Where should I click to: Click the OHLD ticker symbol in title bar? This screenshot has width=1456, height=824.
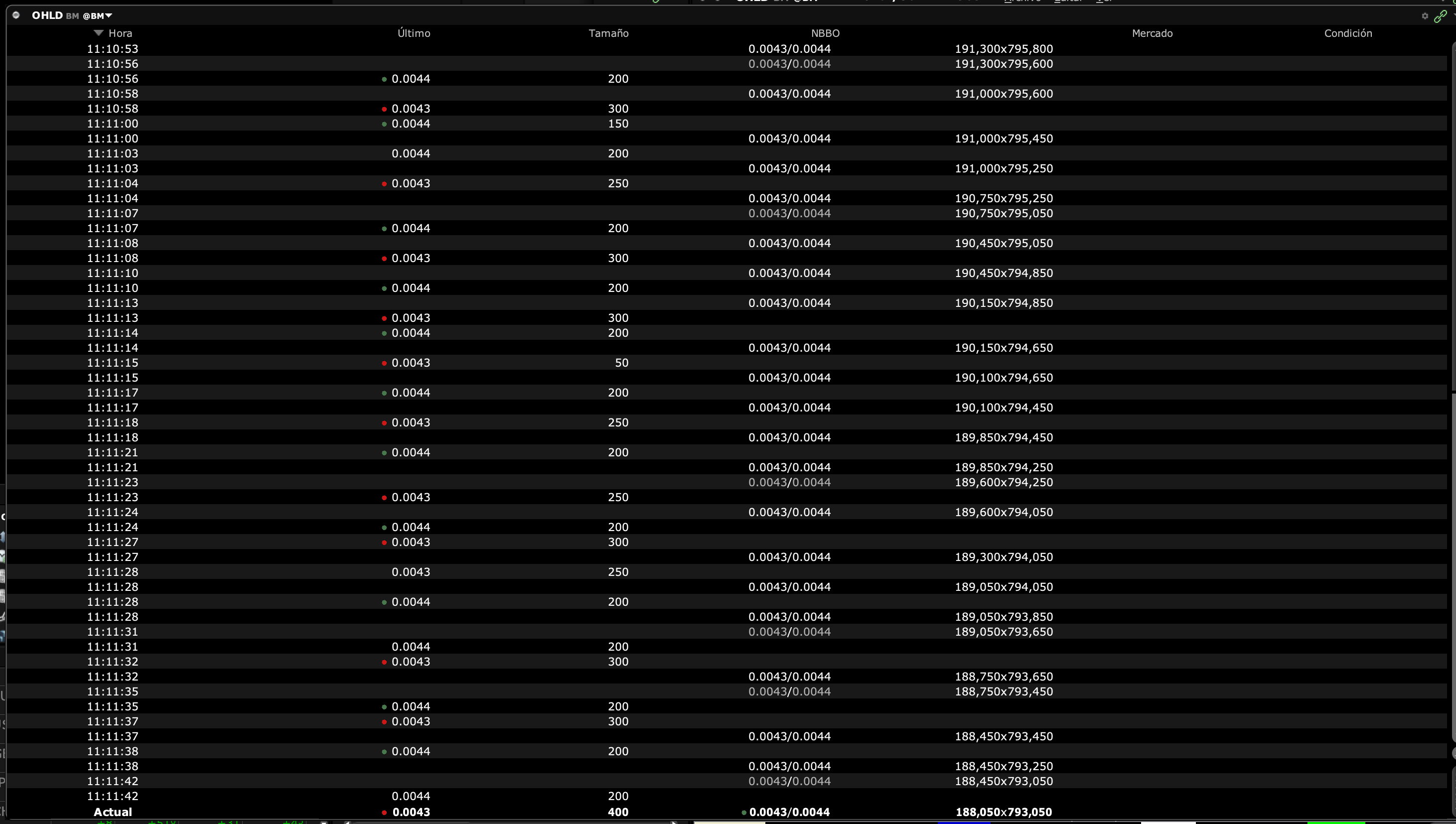click(47, 15)
